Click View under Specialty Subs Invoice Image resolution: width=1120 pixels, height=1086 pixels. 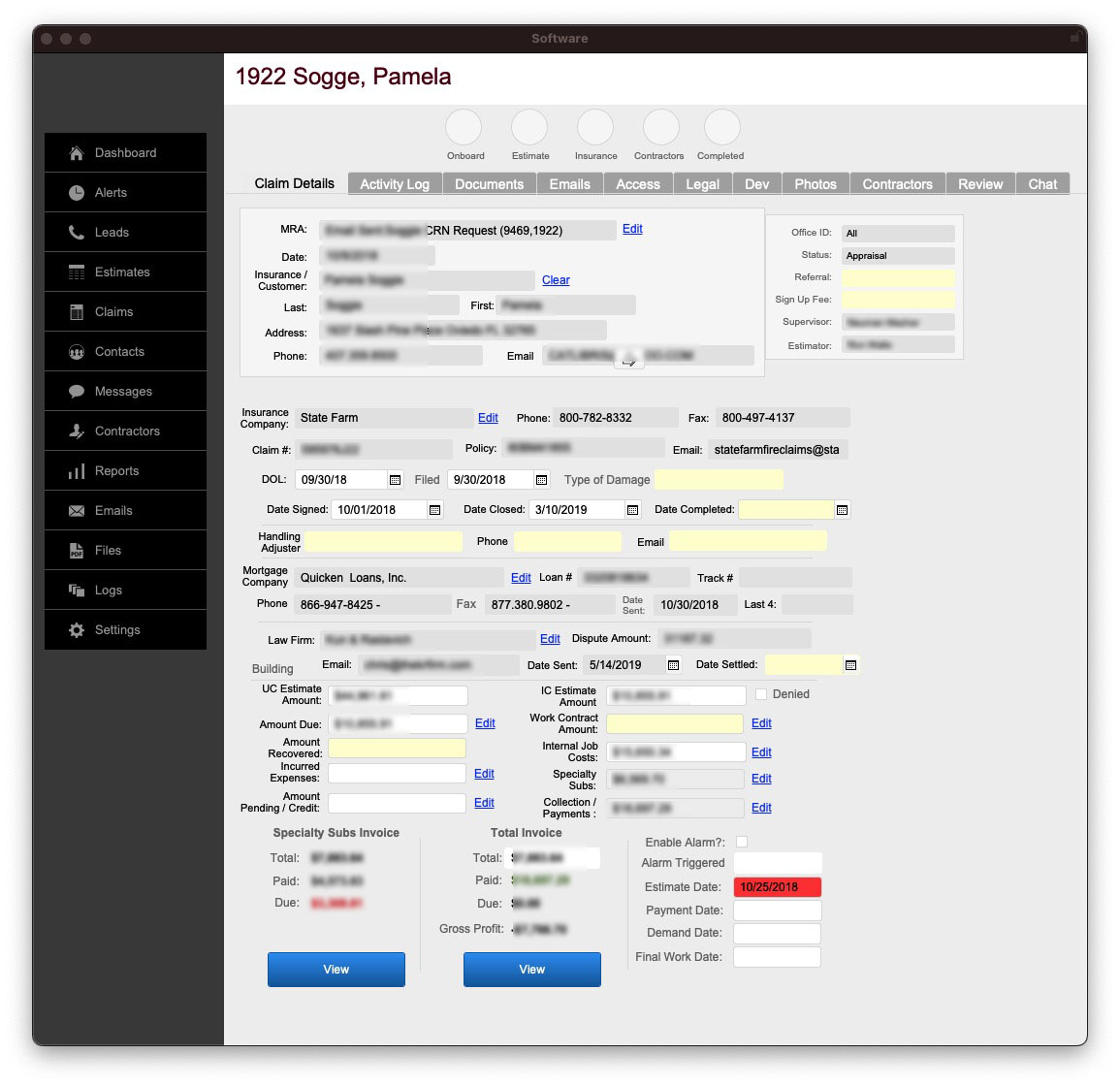pyautogui.click(x=336, y=970)
